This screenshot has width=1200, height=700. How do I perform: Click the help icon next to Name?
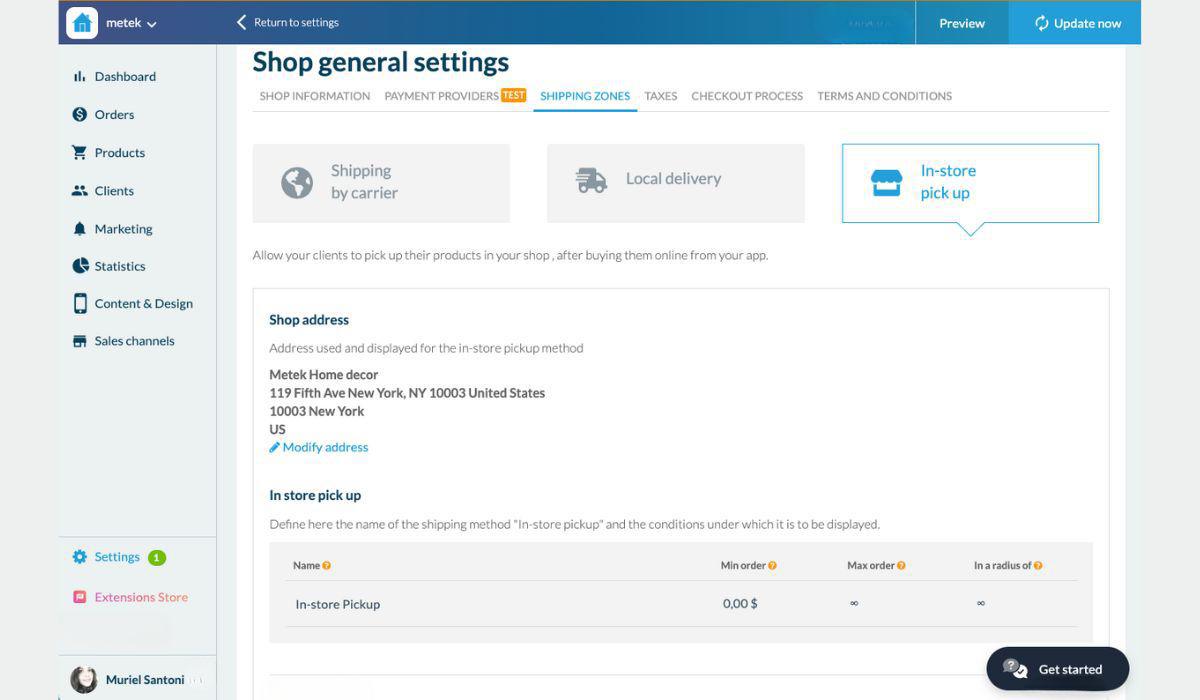pos(327,566)
